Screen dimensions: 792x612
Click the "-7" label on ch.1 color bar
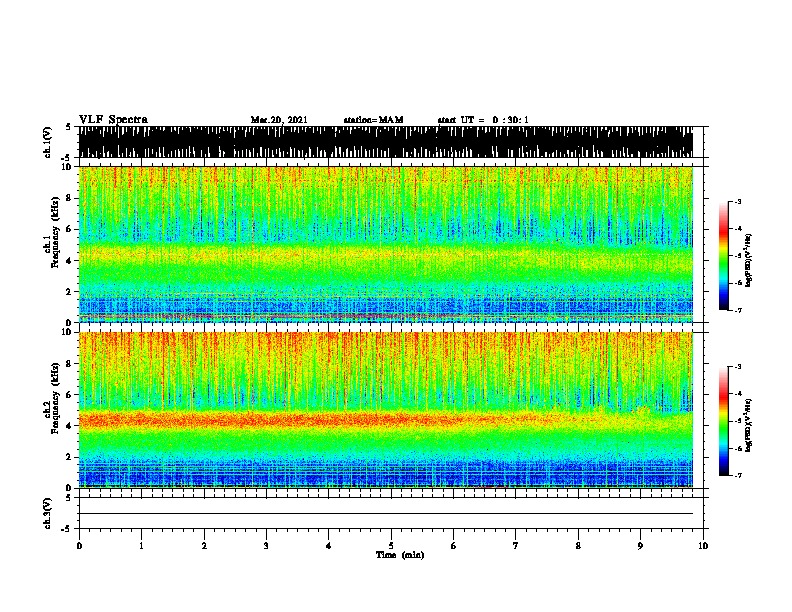[737, 310]
